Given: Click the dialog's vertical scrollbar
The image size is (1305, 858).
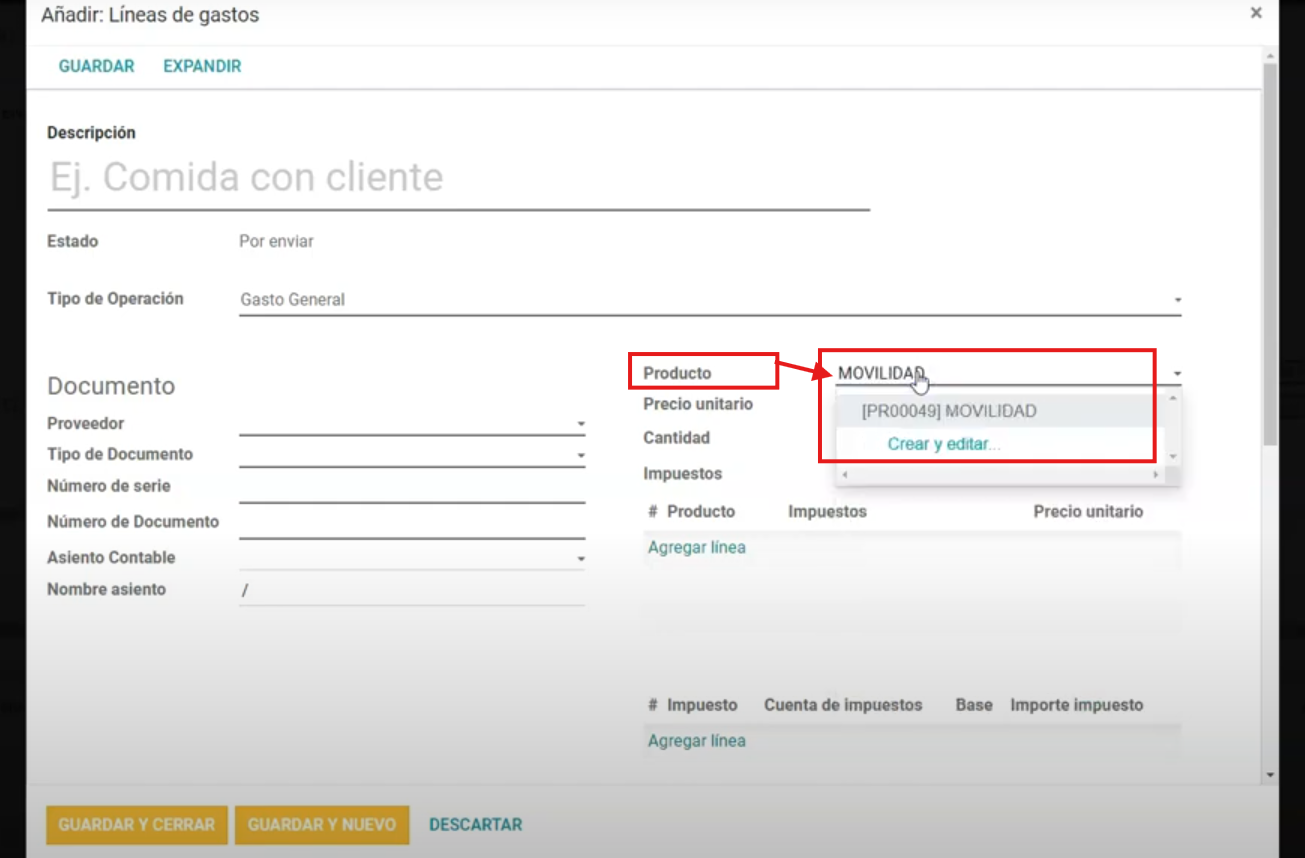Looking at the screenshot, I should 1270,250.
